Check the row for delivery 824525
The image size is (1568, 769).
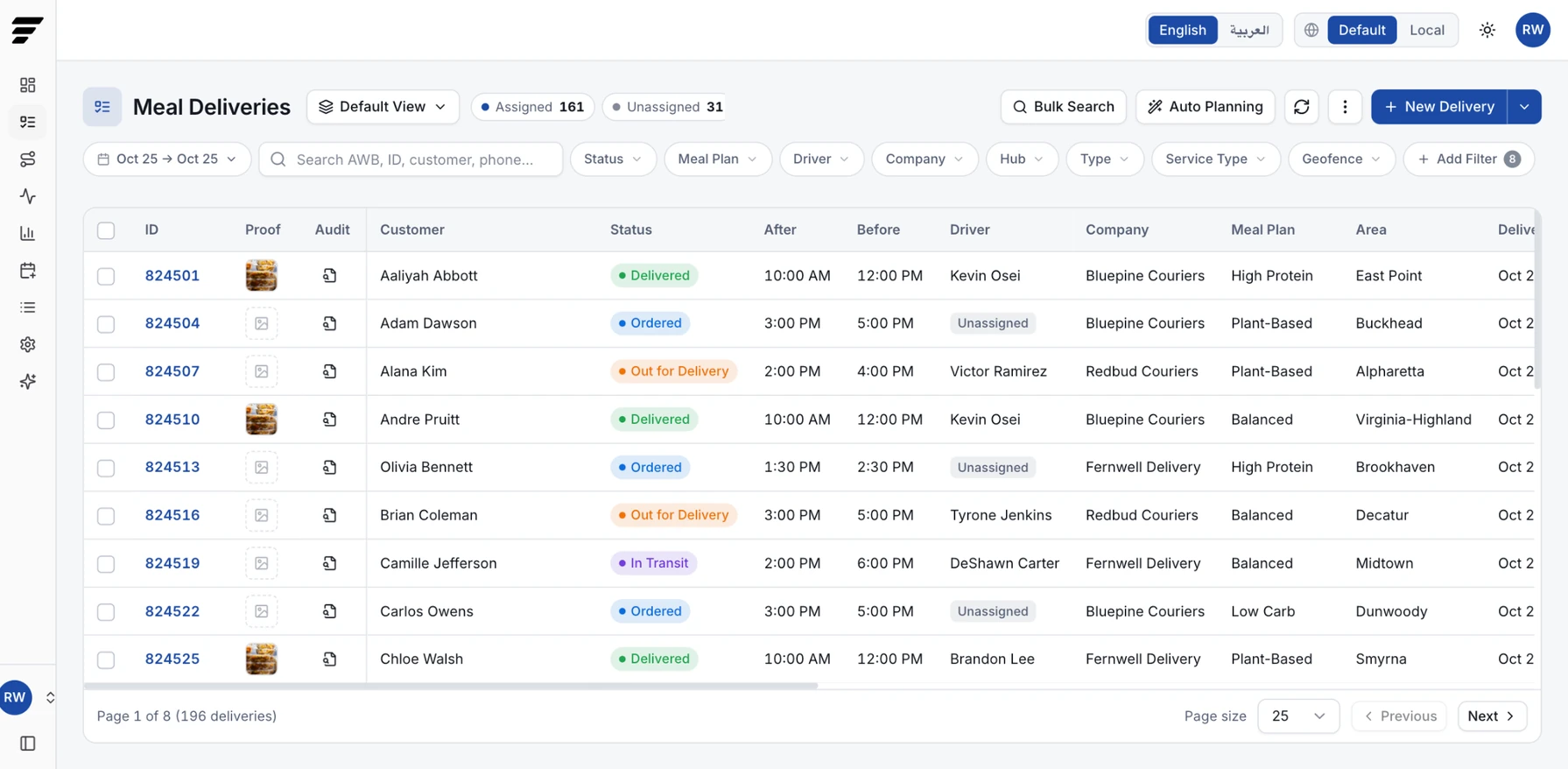click(106, 660)
